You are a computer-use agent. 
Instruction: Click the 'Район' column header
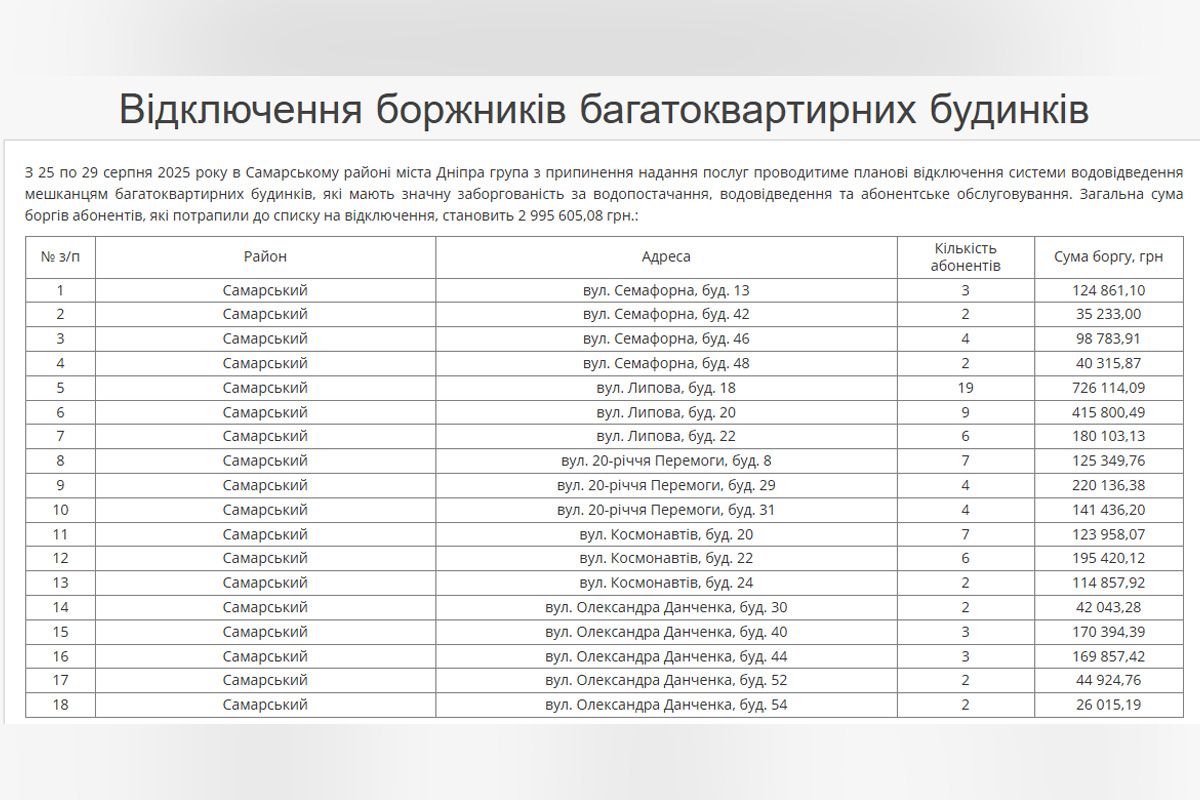point(265,257)
